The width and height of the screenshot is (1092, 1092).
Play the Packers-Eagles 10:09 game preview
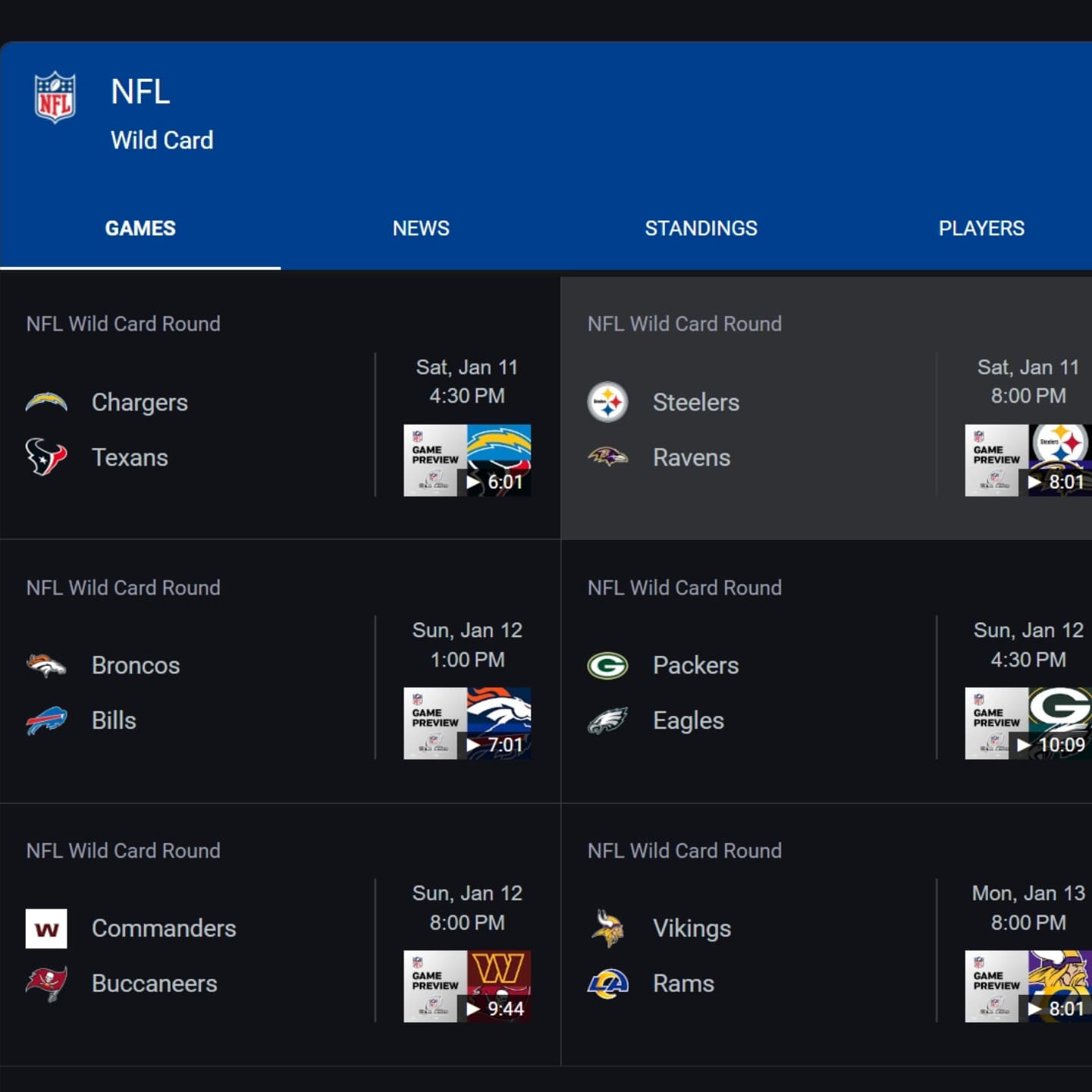point(1028,723)
